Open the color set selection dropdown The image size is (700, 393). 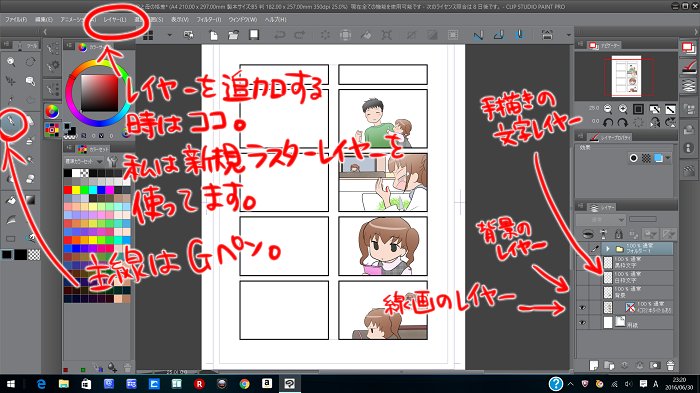coord(83,161)
